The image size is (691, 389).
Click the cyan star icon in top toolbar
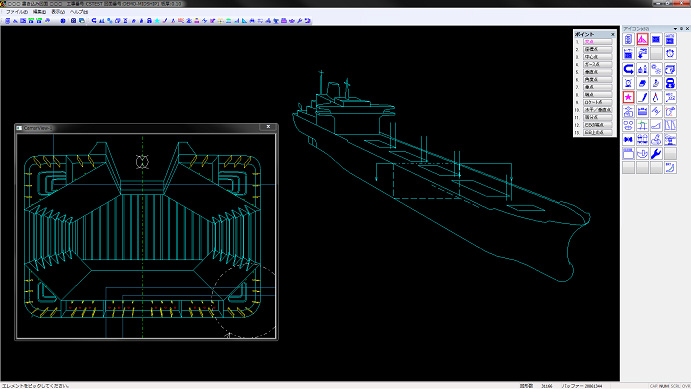click(x=157, y=21)
